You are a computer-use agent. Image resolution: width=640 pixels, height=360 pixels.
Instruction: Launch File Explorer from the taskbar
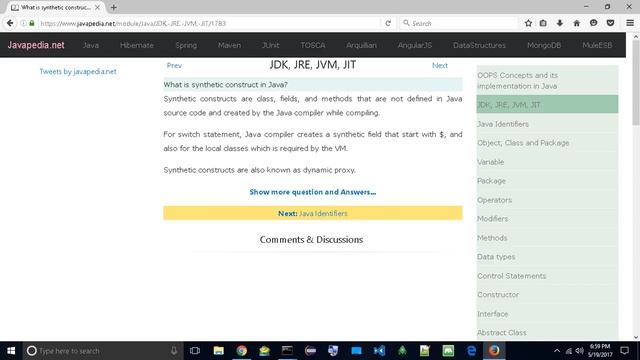pos(218,351)
